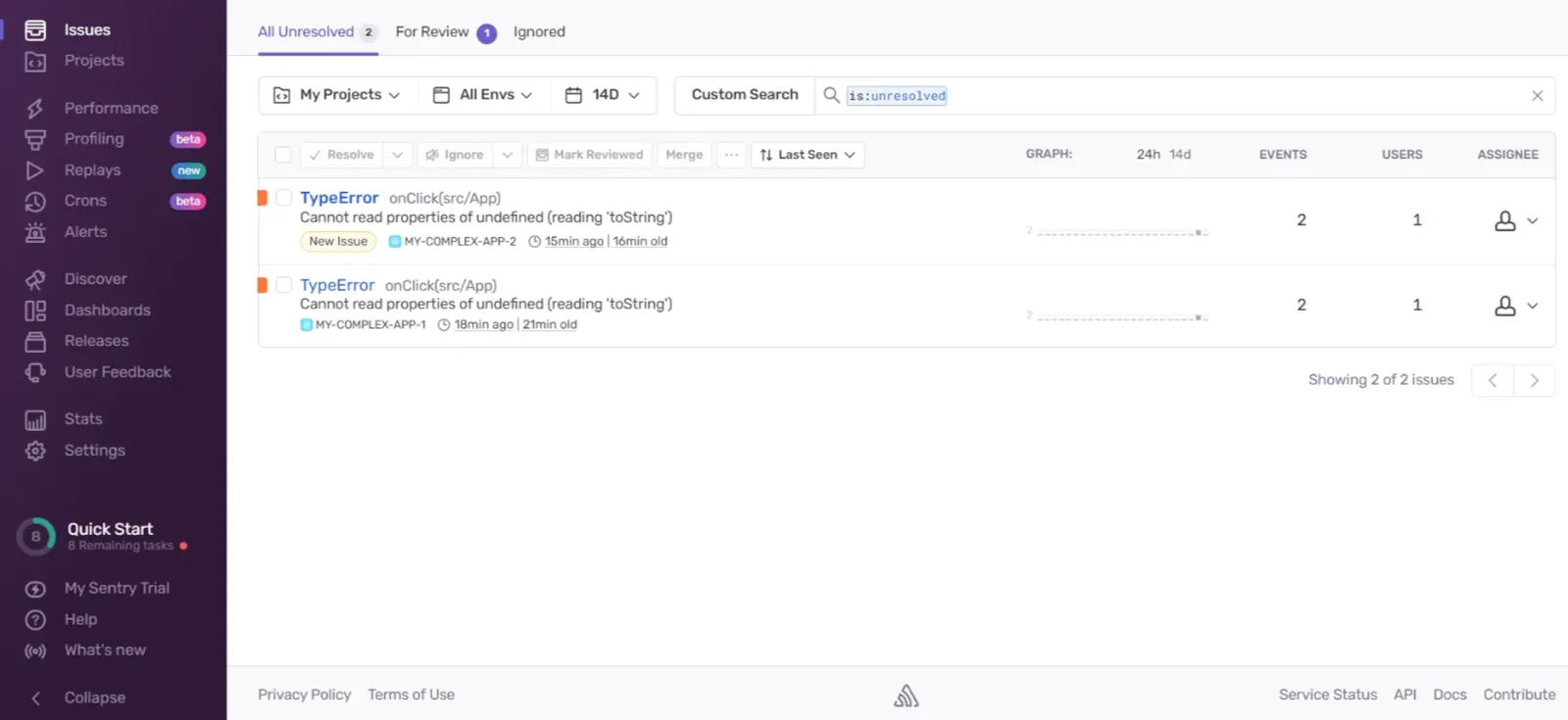Open the My Sentry Trial icon
This screenshot has height=720, width=1568.
pos(35,589)
